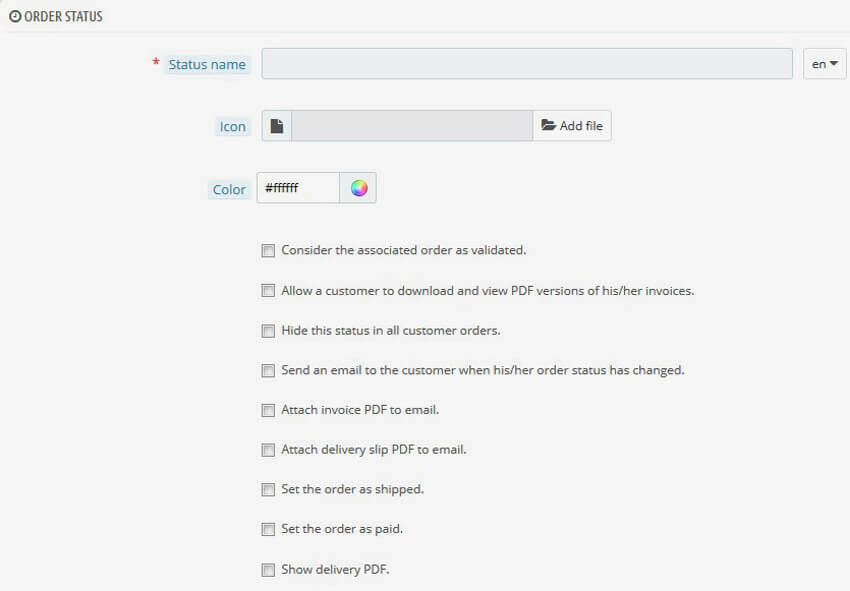Enable "Set the order as paid"
This screenshot has height=591, width=850.
click(x=268, y=529)
